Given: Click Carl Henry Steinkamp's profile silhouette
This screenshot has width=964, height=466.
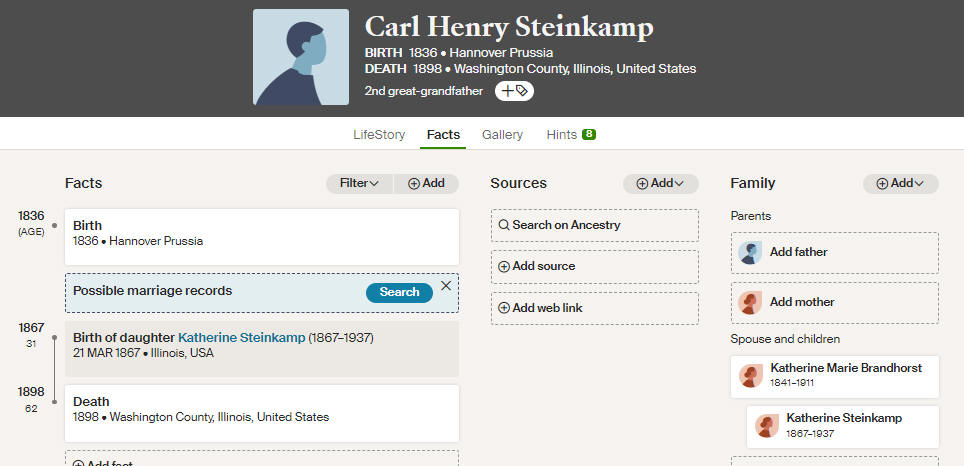Looking at the screenshot, I should click(x=301, y=57).
